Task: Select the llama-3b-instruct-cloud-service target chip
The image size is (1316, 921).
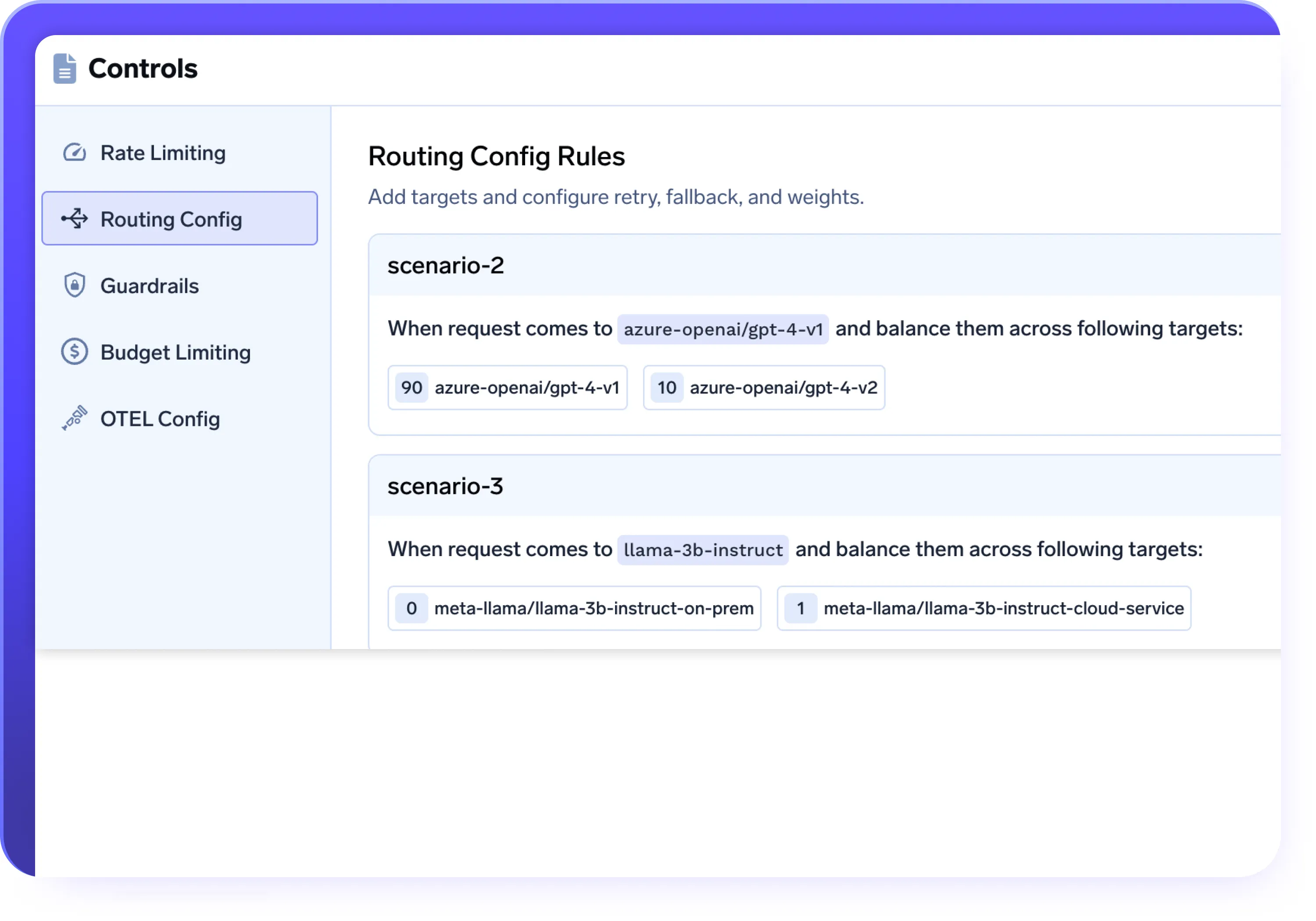Action: (983, 608)
